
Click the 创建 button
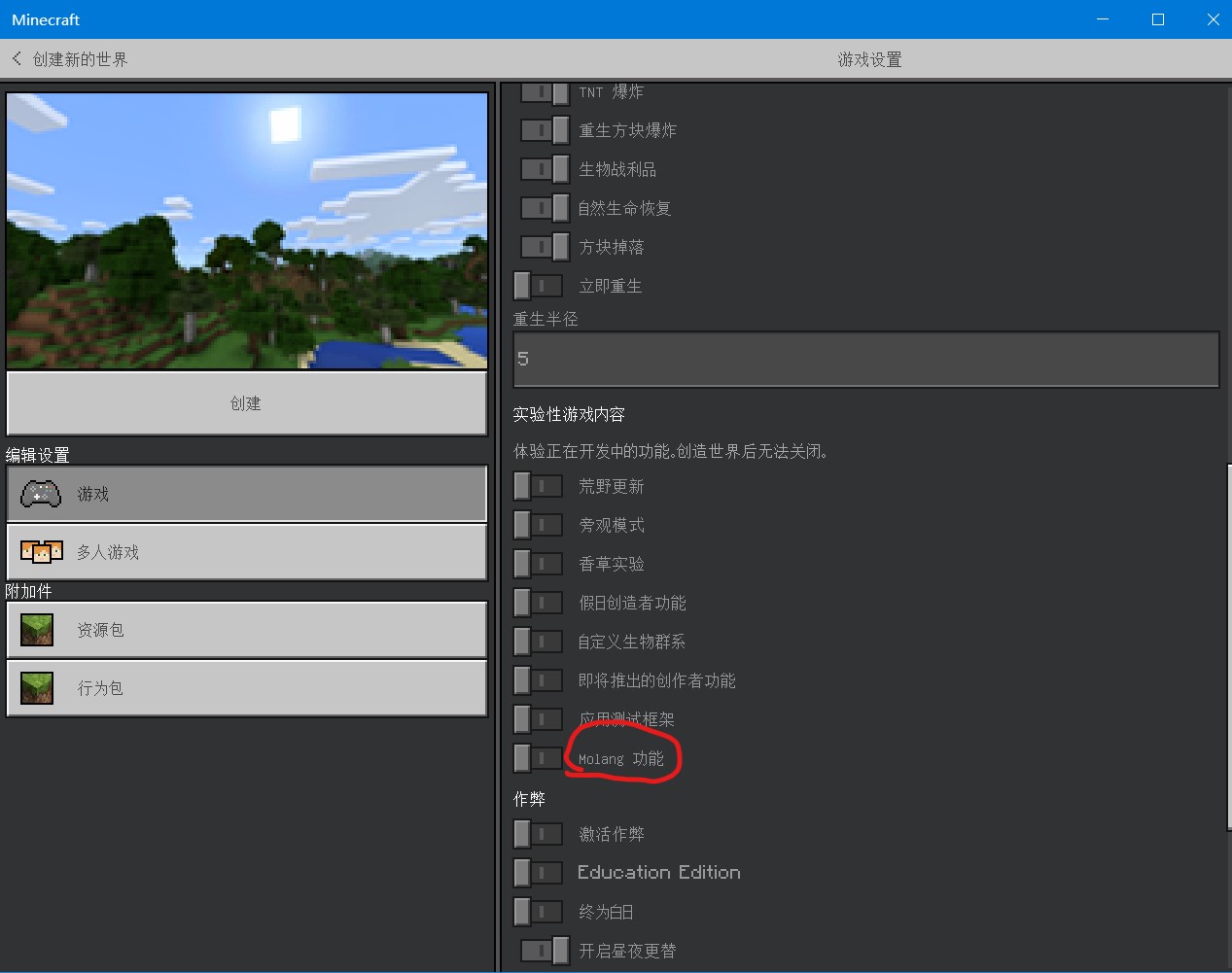pyautogui.click(x=246, y=403)
